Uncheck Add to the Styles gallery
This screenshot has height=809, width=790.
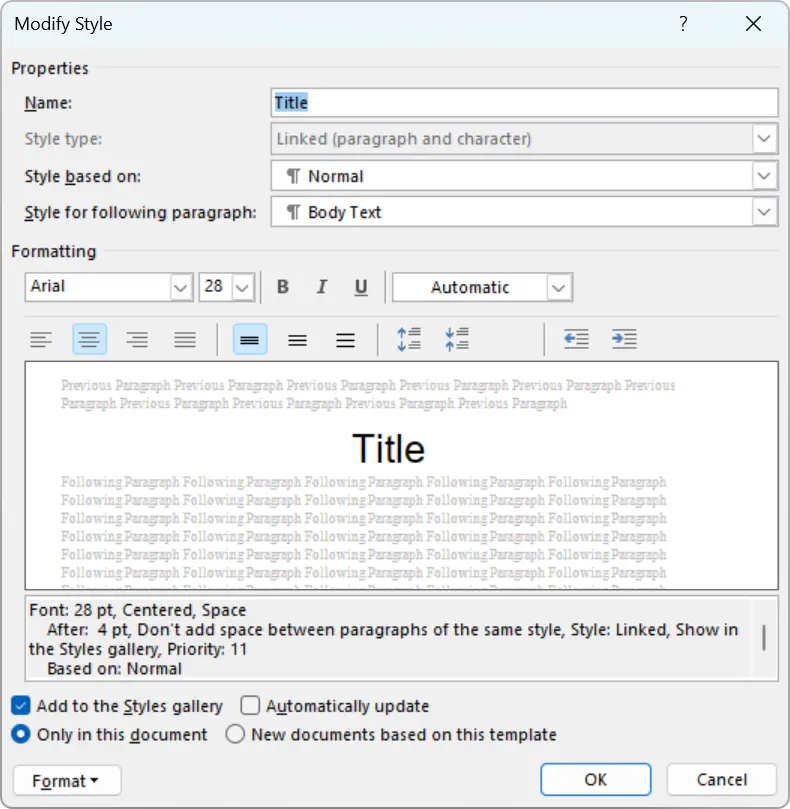coord(22,706)
